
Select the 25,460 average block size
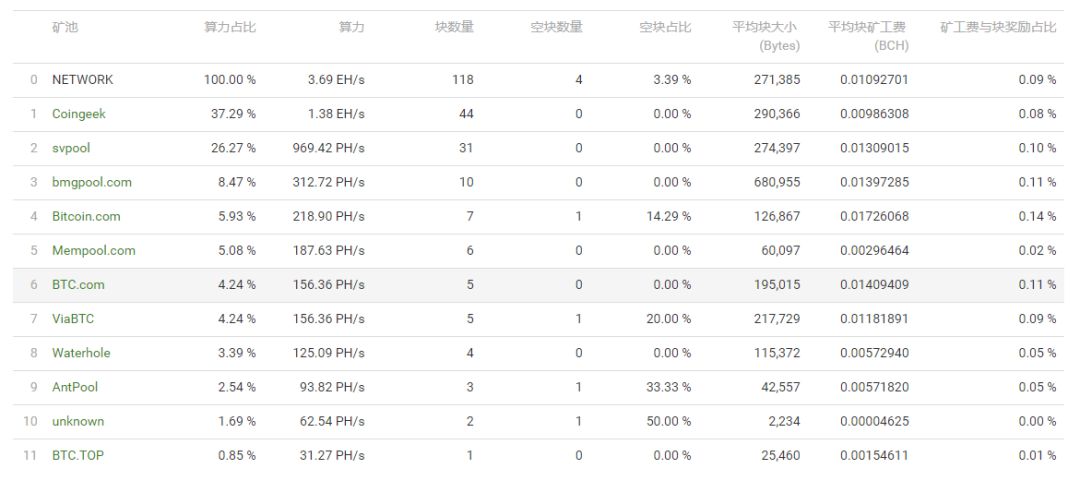click(781, 455)
